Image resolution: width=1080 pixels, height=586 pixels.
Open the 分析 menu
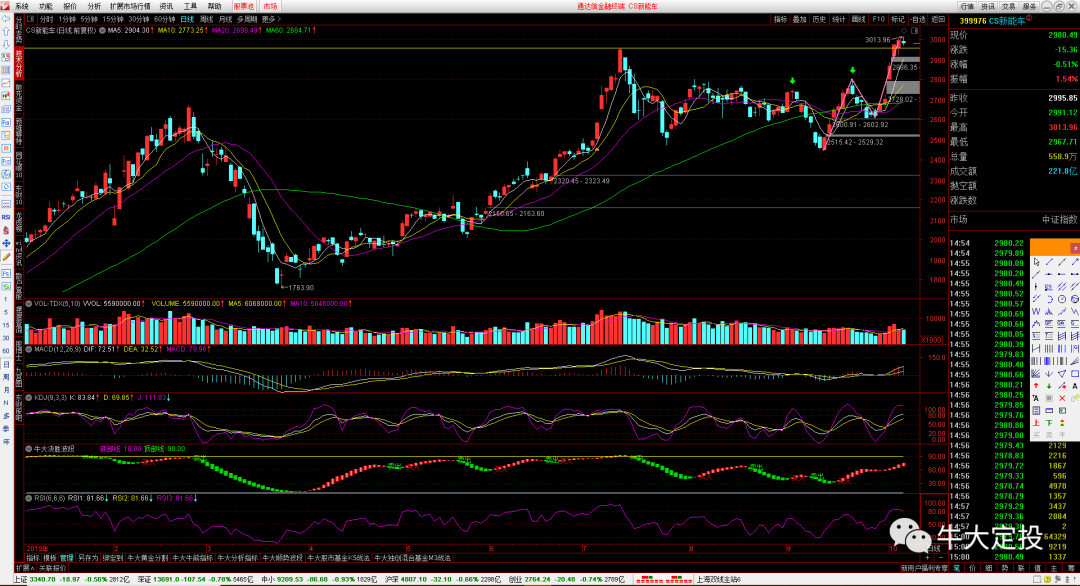coord(94,6)
